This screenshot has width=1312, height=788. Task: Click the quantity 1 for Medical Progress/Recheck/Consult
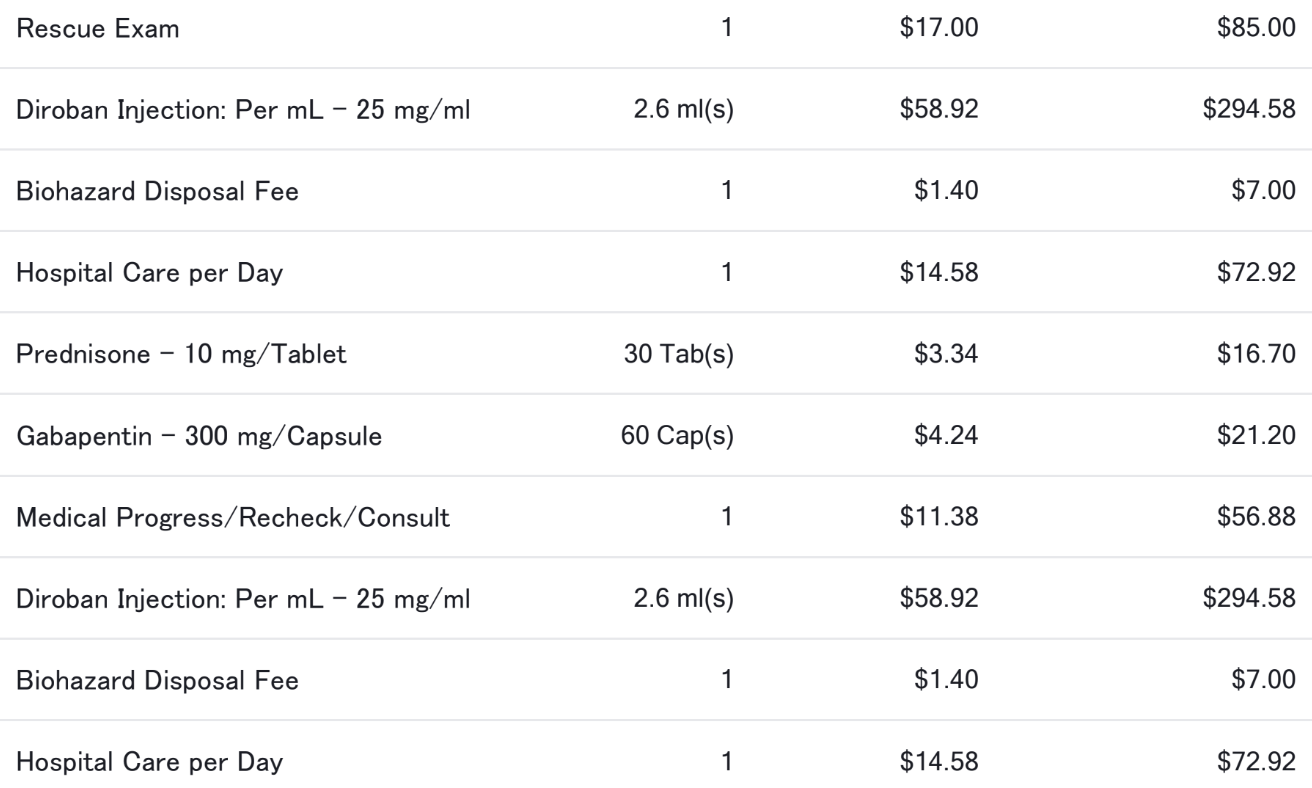point(727,517)
